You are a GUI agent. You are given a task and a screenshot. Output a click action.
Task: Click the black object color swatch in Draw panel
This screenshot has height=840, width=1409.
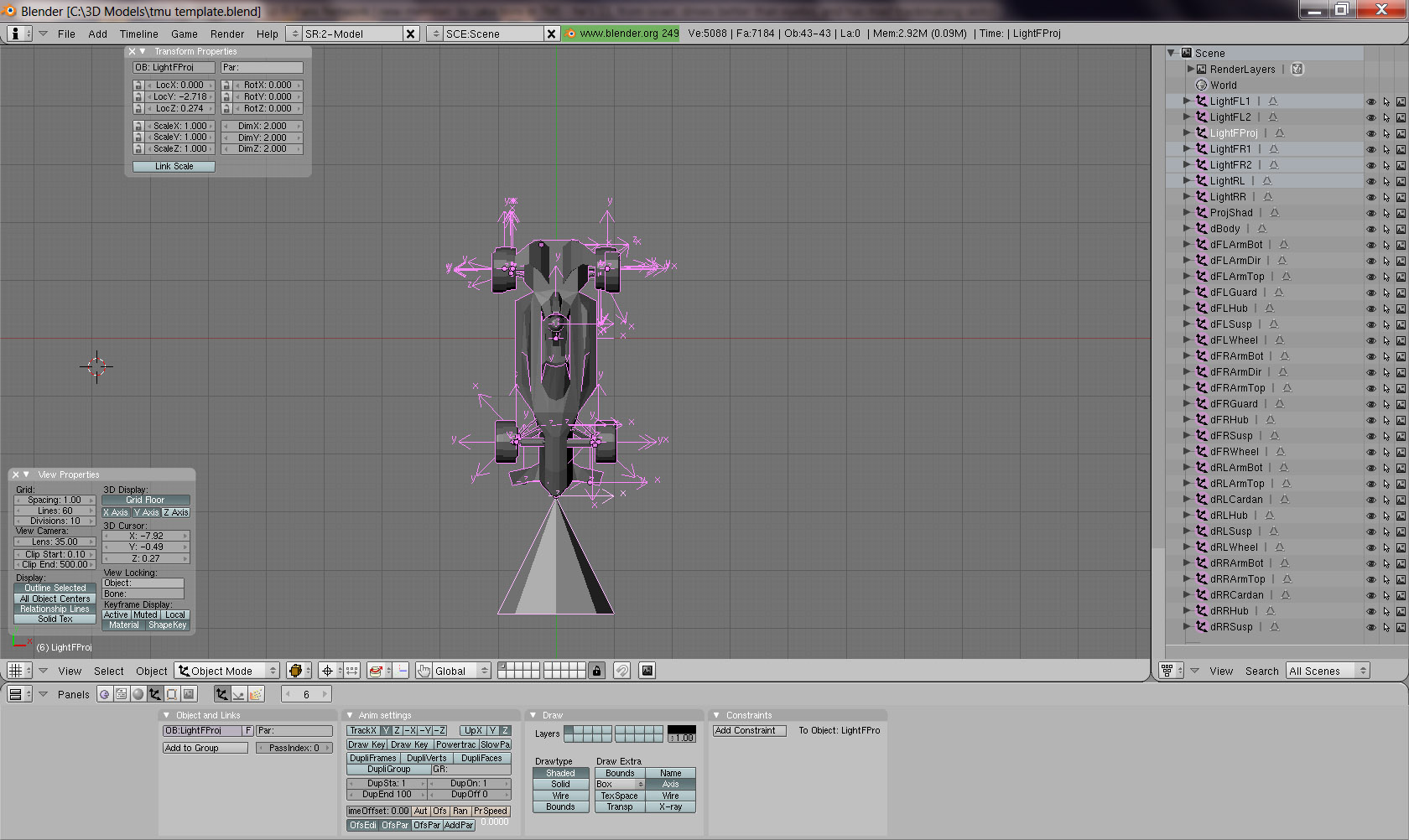pos(681,729)
